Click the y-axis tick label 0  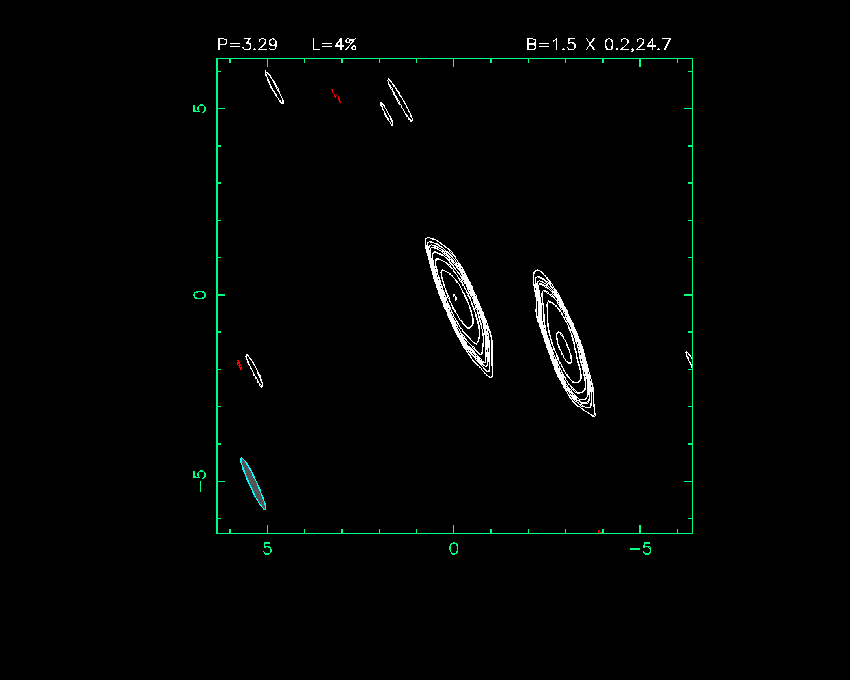click(x=199, y=295)
